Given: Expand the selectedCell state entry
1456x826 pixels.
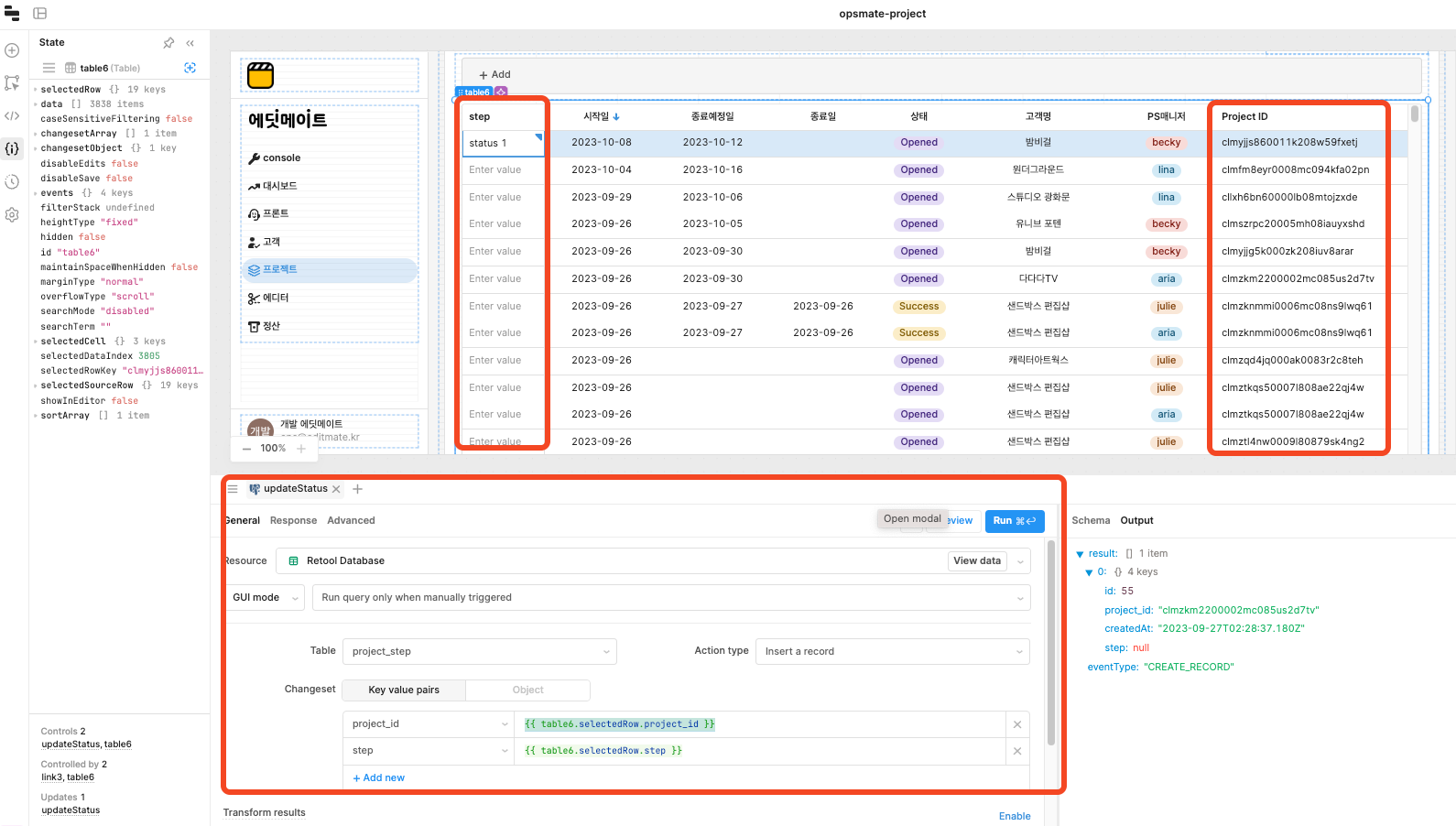Looking at the screenshot, I should pyautogui.click(x=37, y=342).
